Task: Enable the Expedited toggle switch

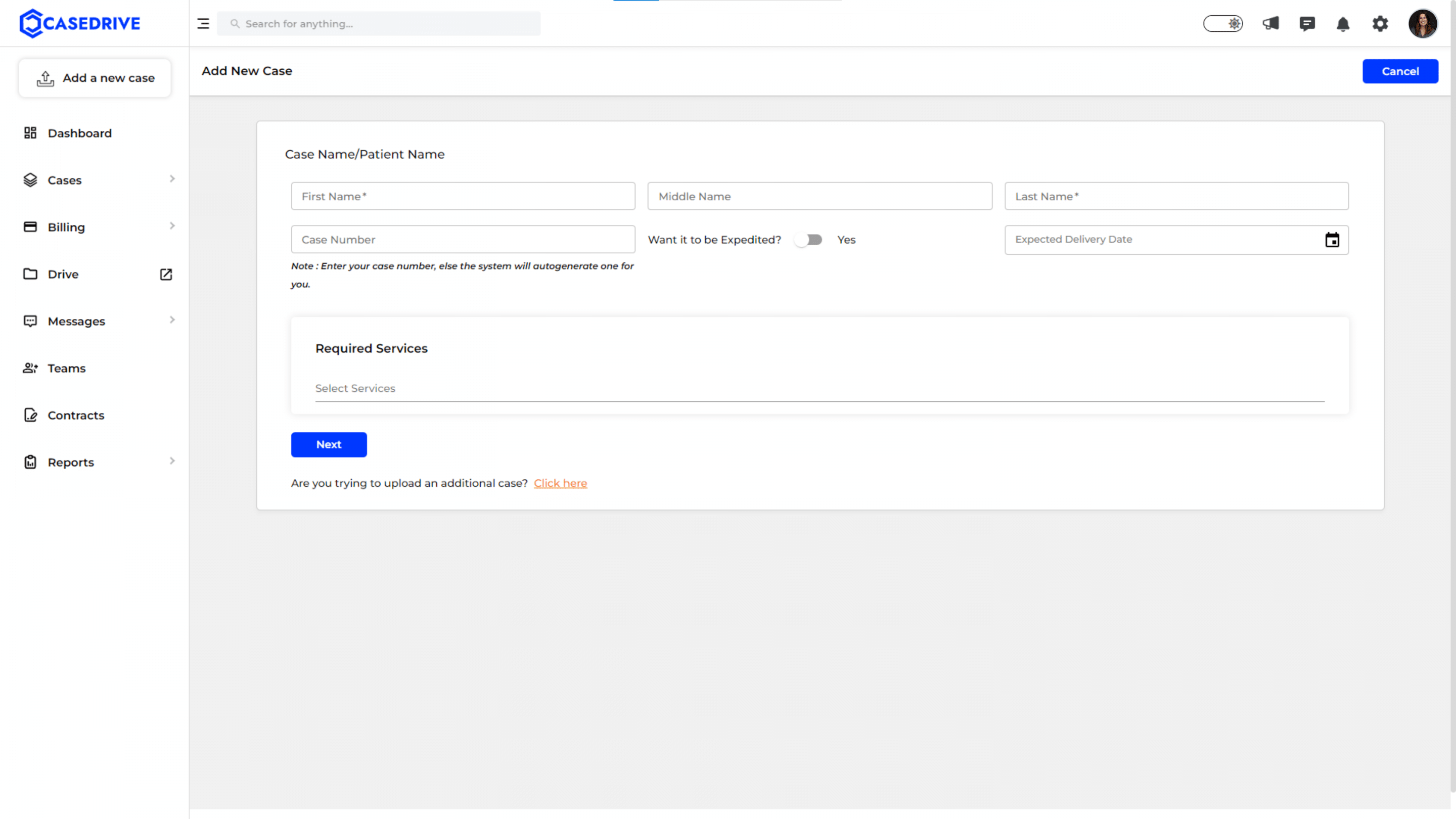Action: pyautogui.click(x=808, y=240)
